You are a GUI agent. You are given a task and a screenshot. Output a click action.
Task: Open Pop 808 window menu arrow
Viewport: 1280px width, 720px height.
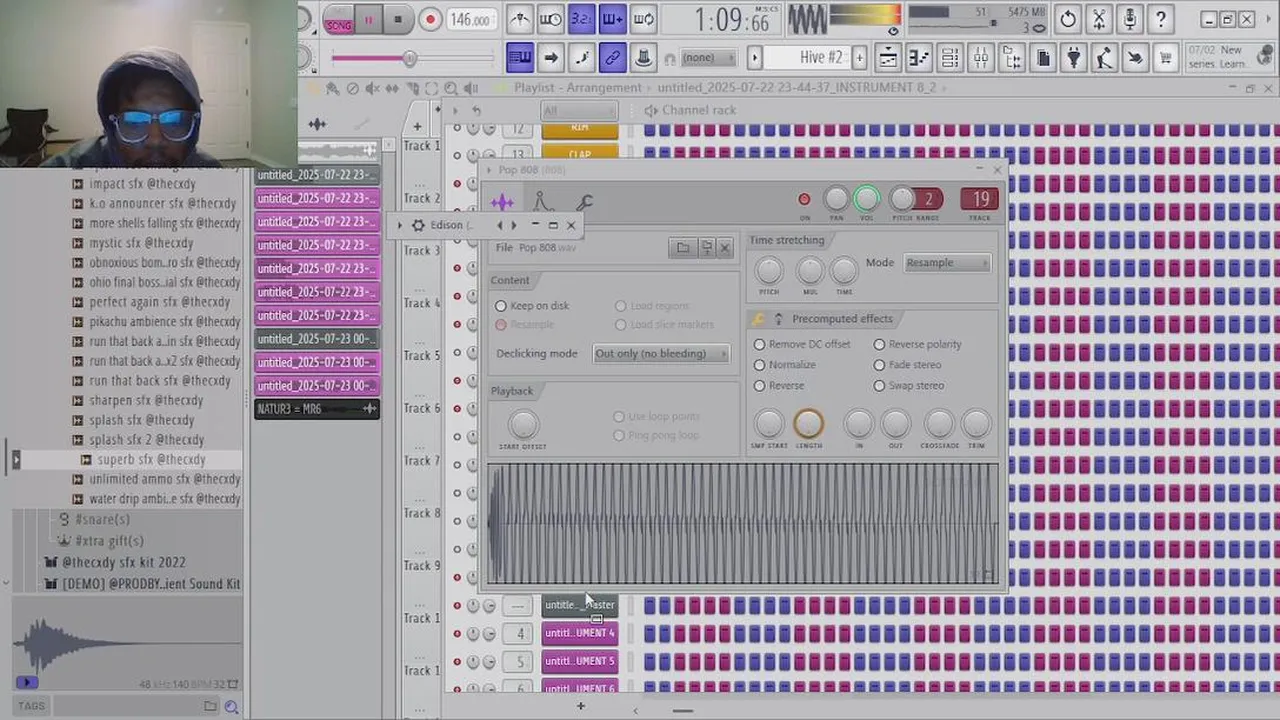click(490, 171)
